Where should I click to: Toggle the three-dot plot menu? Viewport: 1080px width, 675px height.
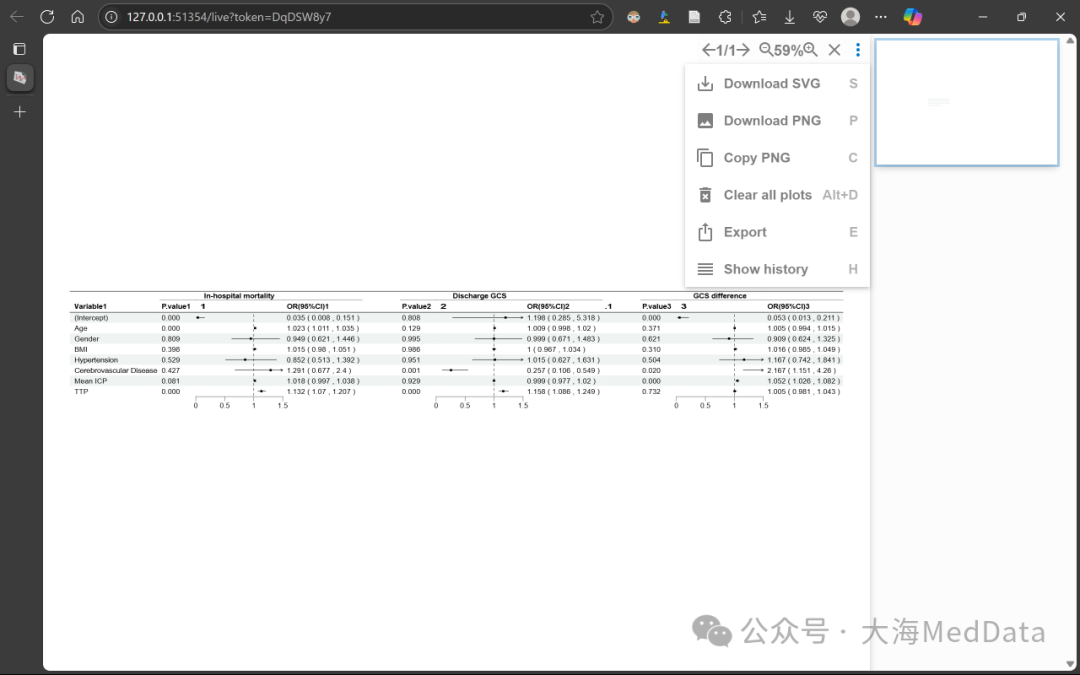tap(858, 50)
